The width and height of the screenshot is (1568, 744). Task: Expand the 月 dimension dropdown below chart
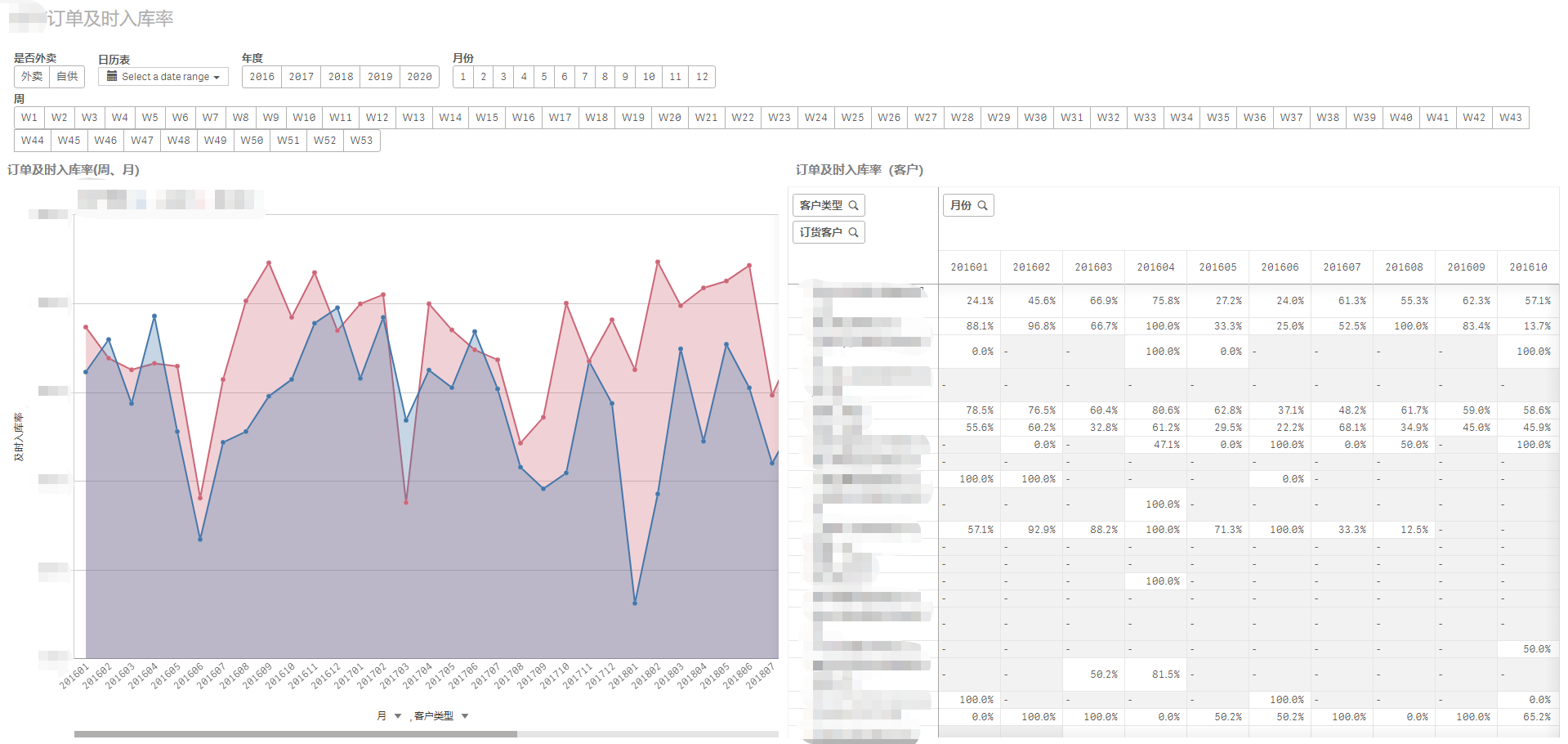coord(397,716)
